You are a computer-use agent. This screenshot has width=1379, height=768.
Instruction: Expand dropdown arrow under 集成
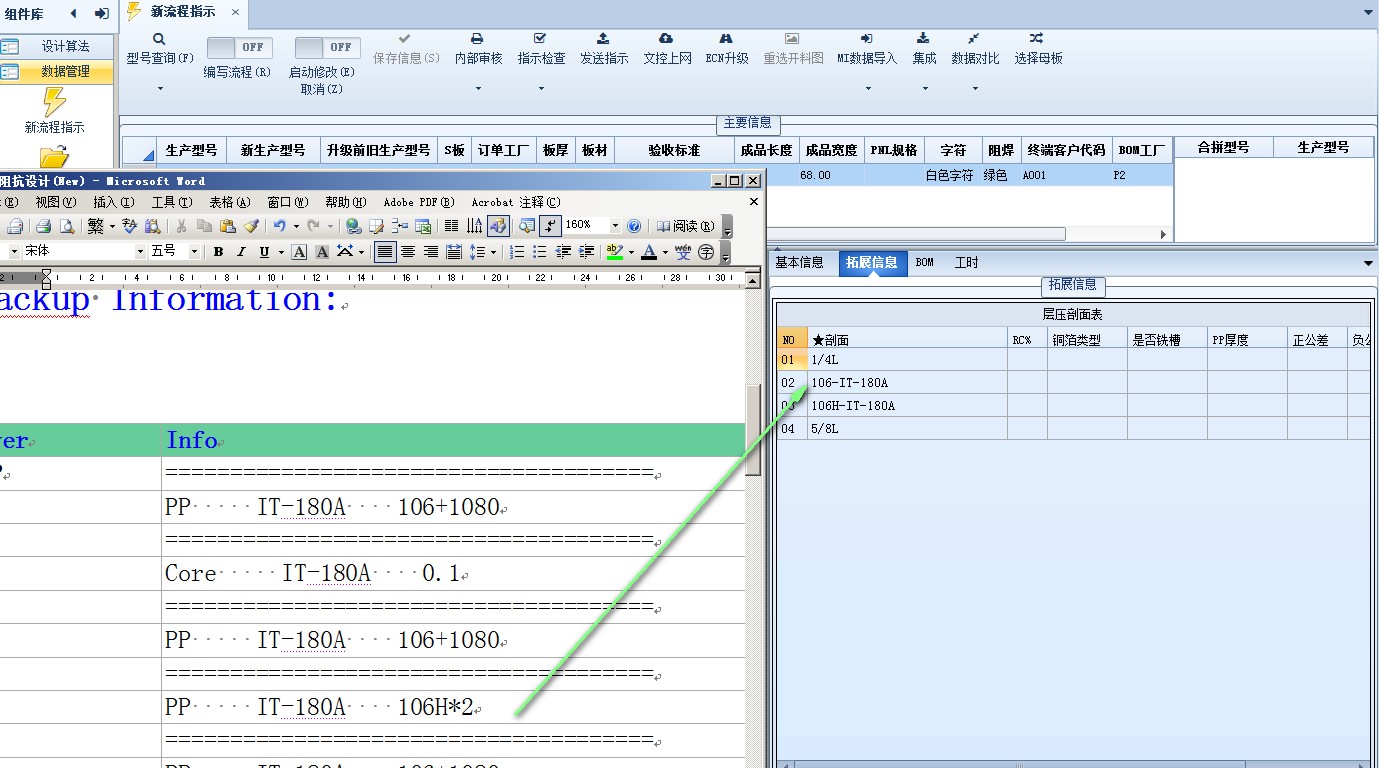924,89
